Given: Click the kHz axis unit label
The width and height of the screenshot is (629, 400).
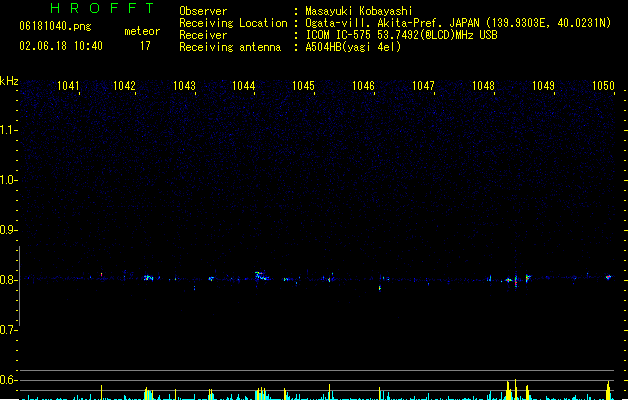Looking at the screenshot, I should [9, 81].
